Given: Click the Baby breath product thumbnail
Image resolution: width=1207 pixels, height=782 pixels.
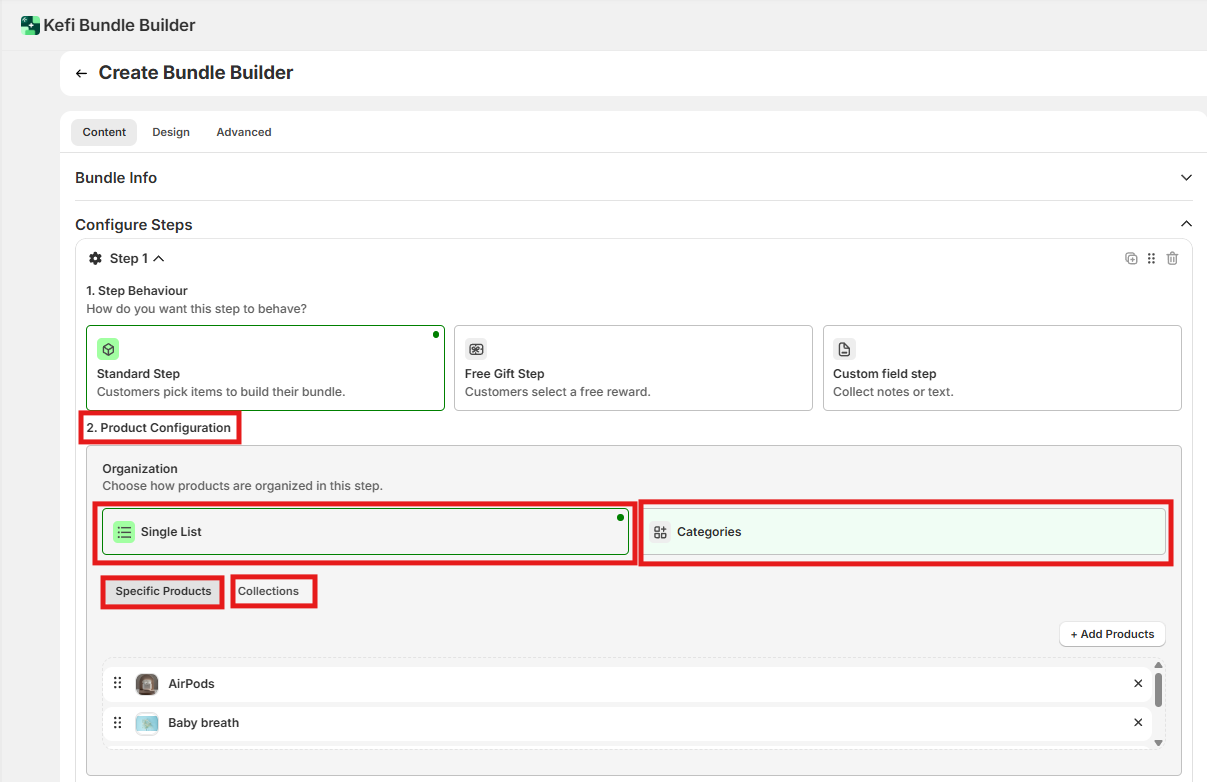Looking at the screenshot, I should pyautogui.click(x=147, y=723).
